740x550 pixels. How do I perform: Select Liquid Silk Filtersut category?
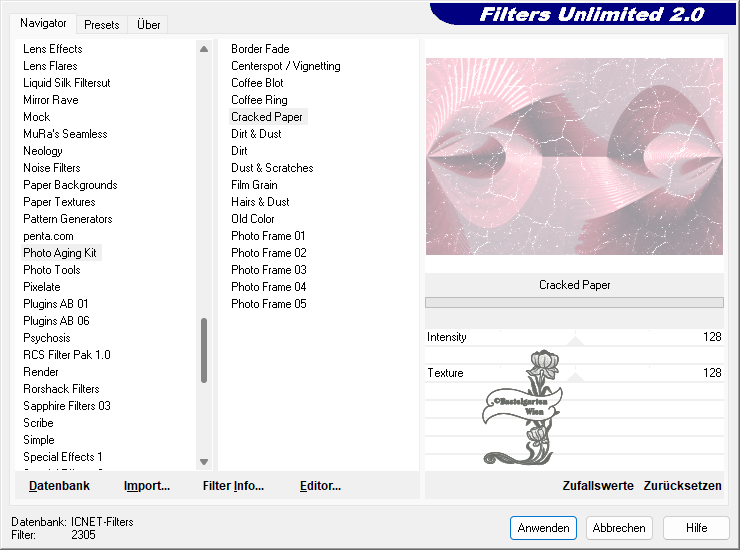[67, 83]
